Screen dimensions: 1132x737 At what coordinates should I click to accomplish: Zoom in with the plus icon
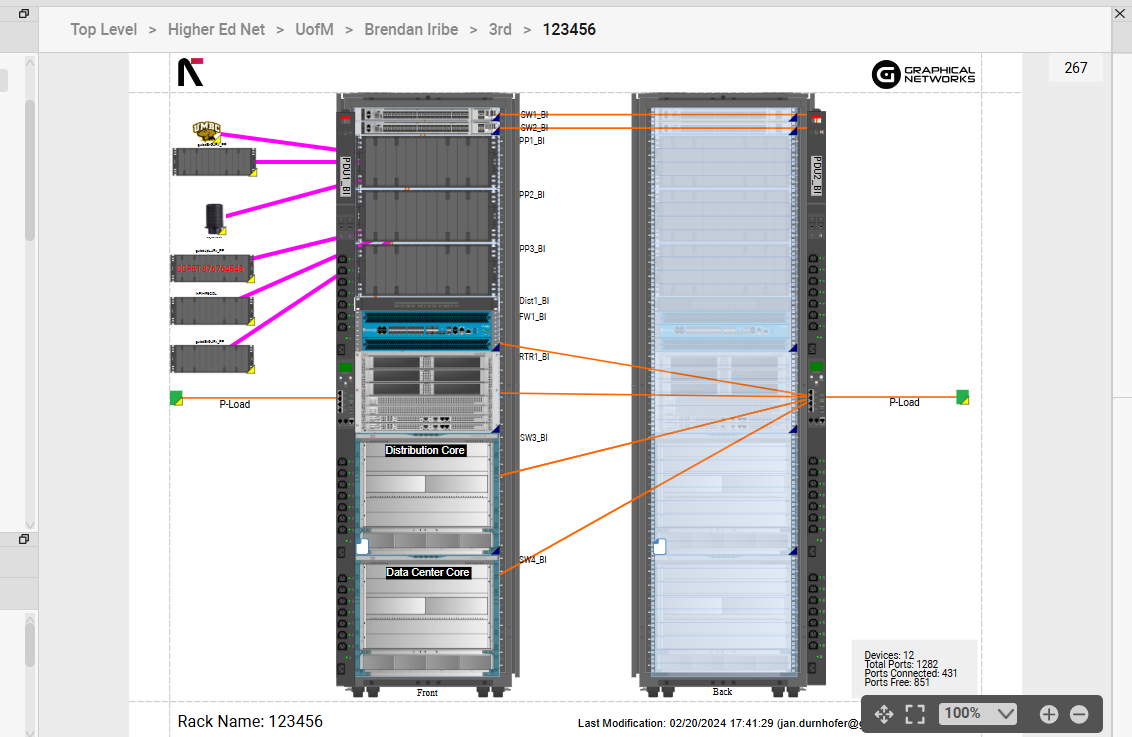1049,714
